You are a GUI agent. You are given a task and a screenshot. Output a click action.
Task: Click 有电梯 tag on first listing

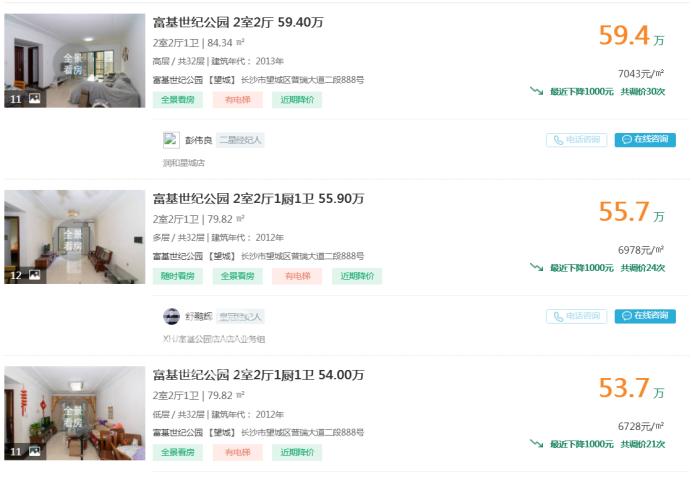pos(237,100)
